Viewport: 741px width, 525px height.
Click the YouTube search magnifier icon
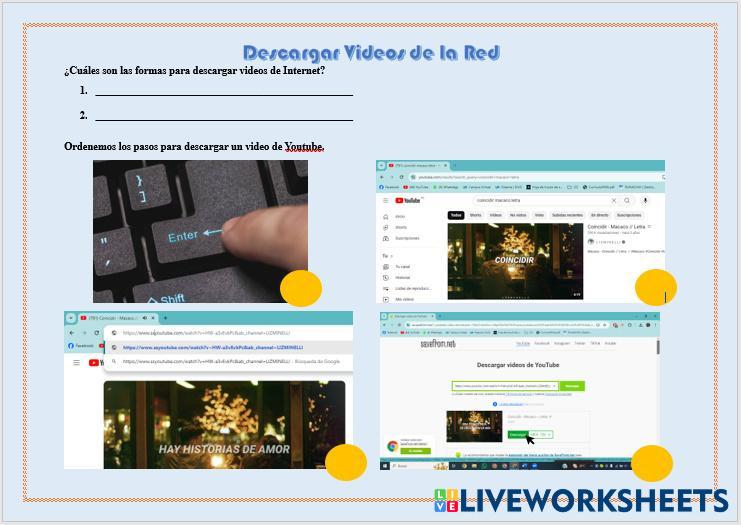pyautogui.click(x=627, y=201)
